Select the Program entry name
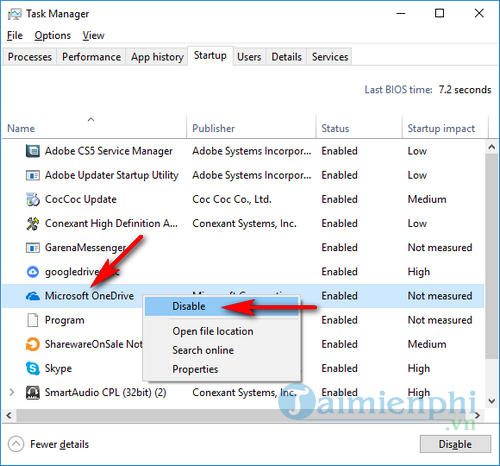This screenshot has width=500, height=466. click(65, 320)
